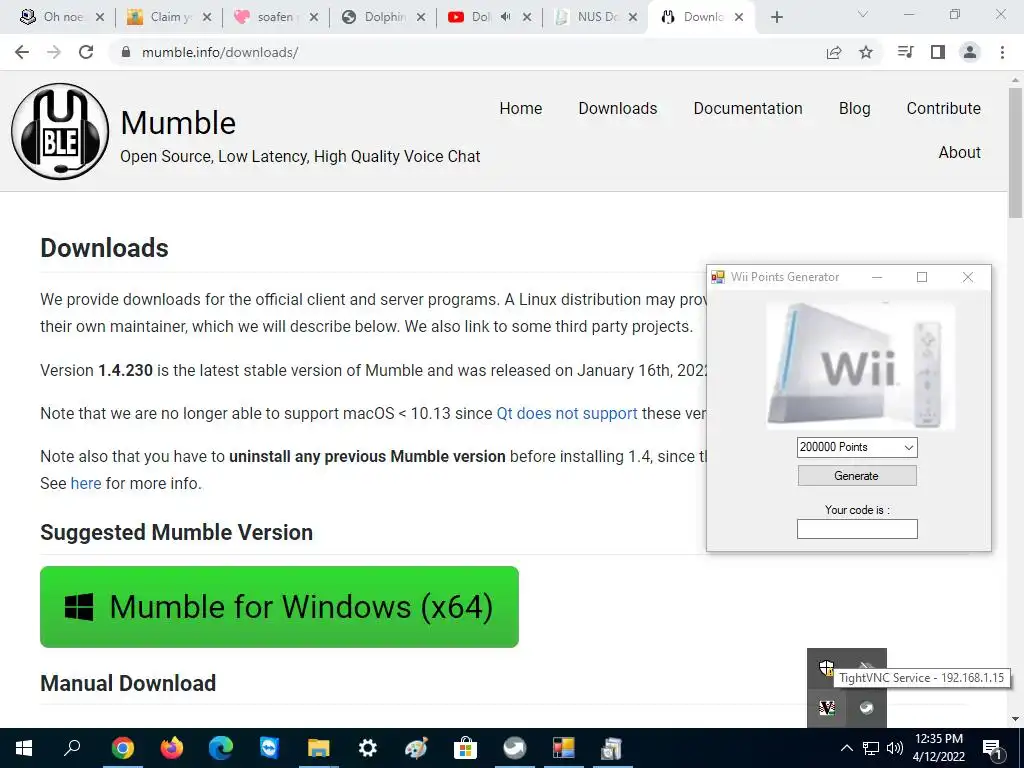
Task: Open the Documentation nav link
Action: [748, 108]
